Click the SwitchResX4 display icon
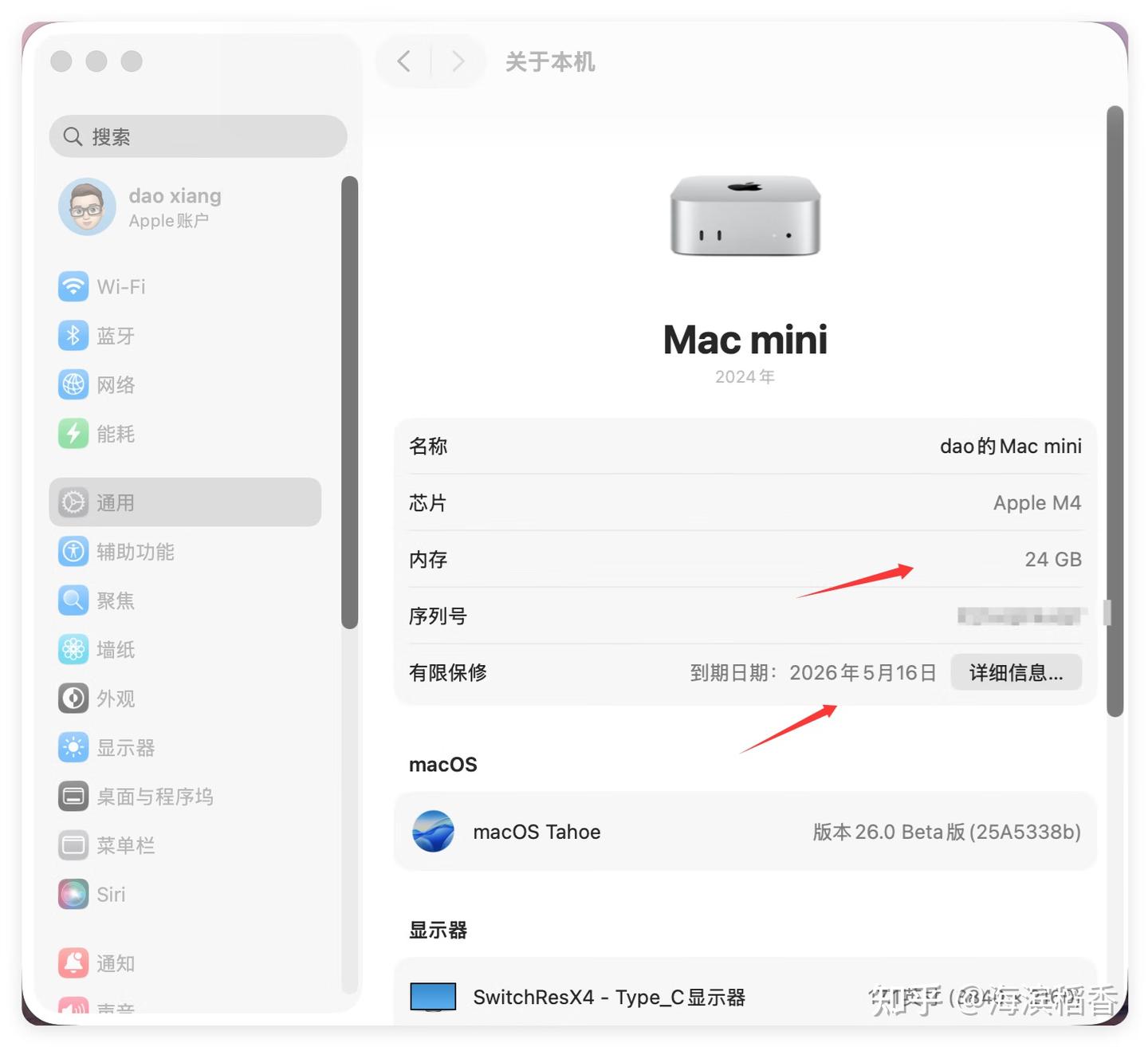Viewport: 1148px width, 1047px height. point(433,997)
